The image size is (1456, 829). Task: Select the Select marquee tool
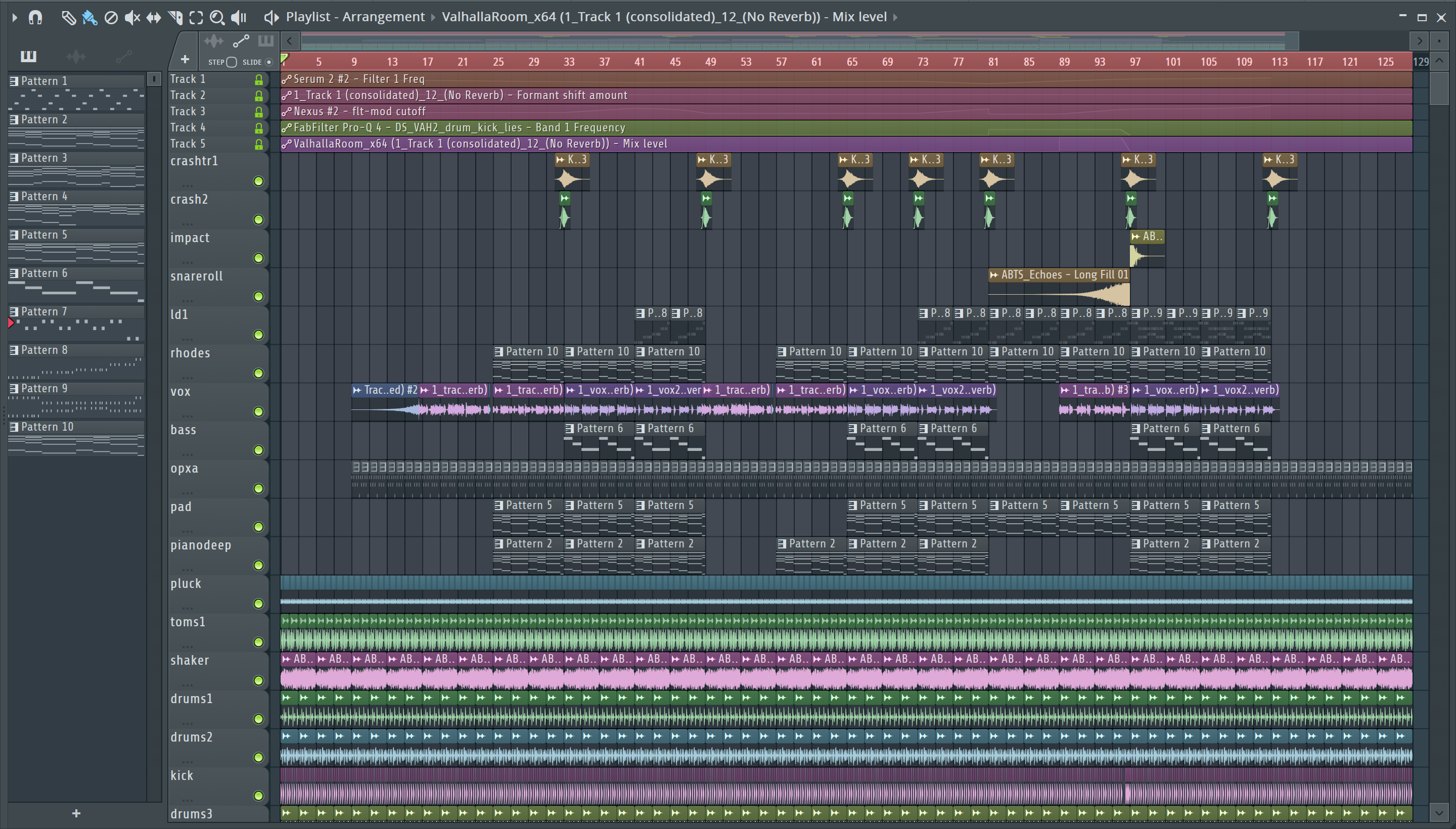[196, 17]
